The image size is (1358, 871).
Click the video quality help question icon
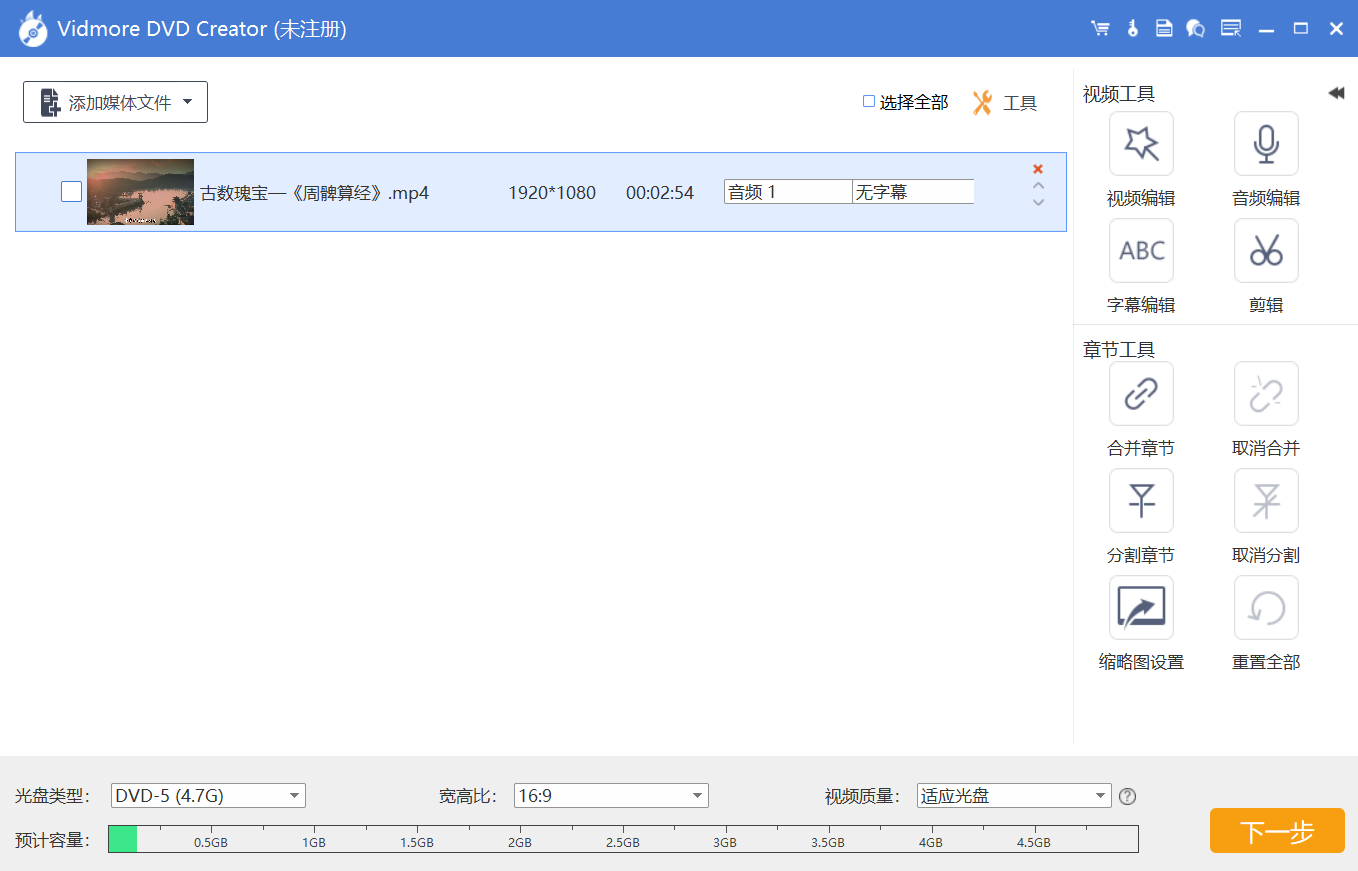click(x=1128, y=797)
